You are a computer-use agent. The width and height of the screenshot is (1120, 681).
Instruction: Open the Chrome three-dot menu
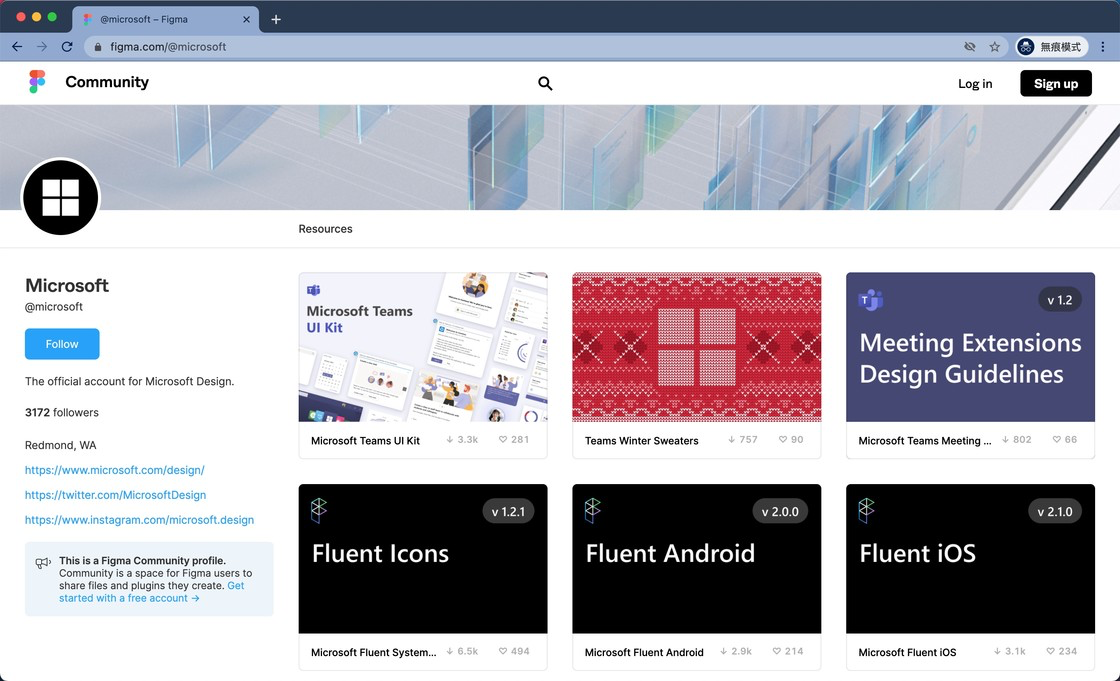point(1103,46)
